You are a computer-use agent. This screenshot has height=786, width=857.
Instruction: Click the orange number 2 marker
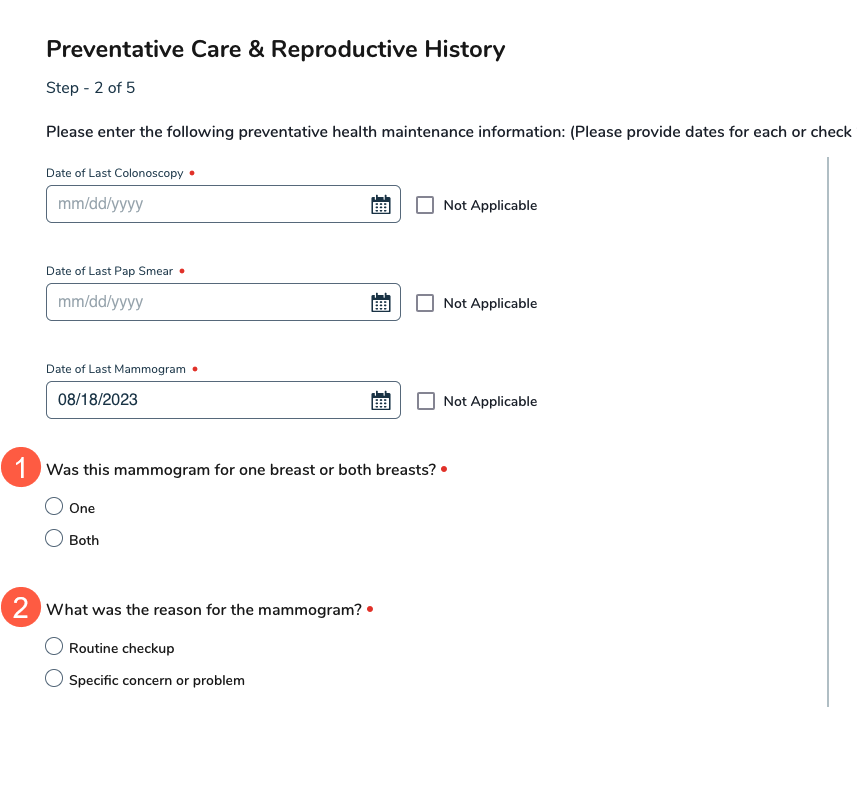pyautogui.click(x=21, y=608)
